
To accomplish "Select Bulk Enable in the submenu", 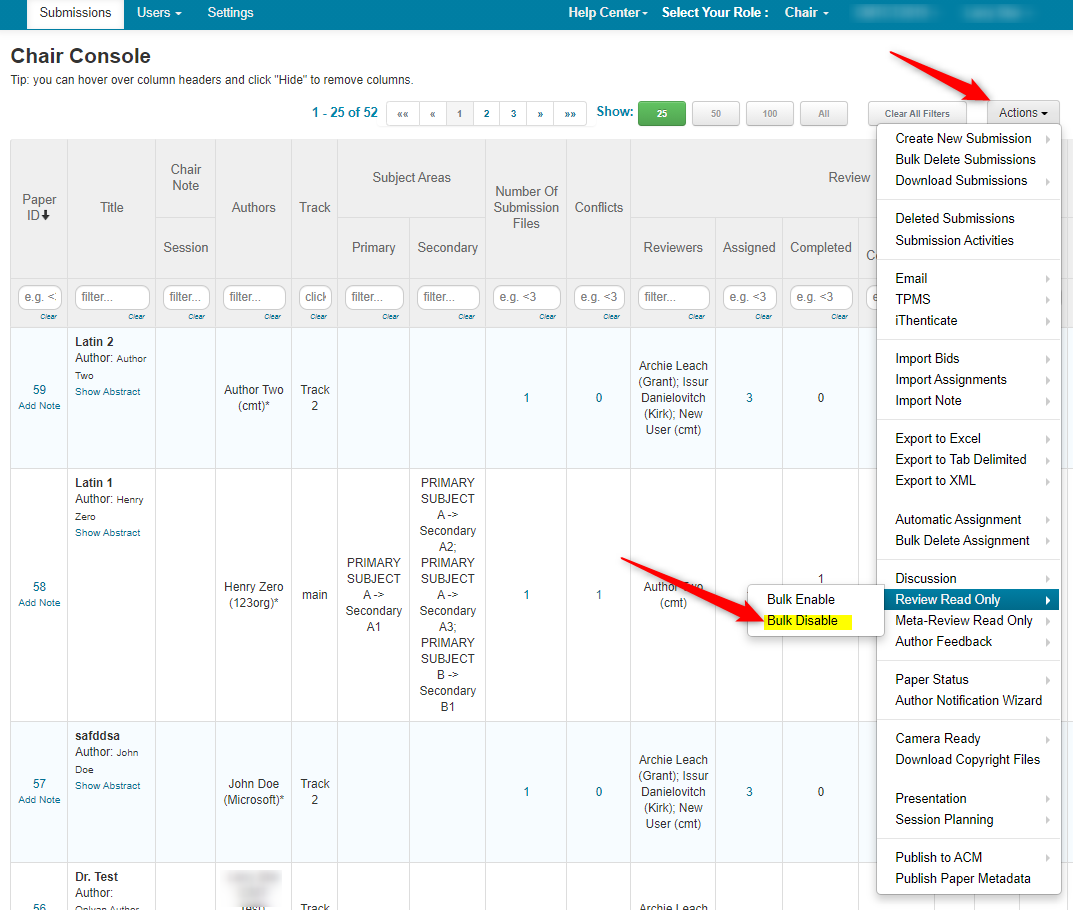I will pyautogui.click(x=800, y=600).
